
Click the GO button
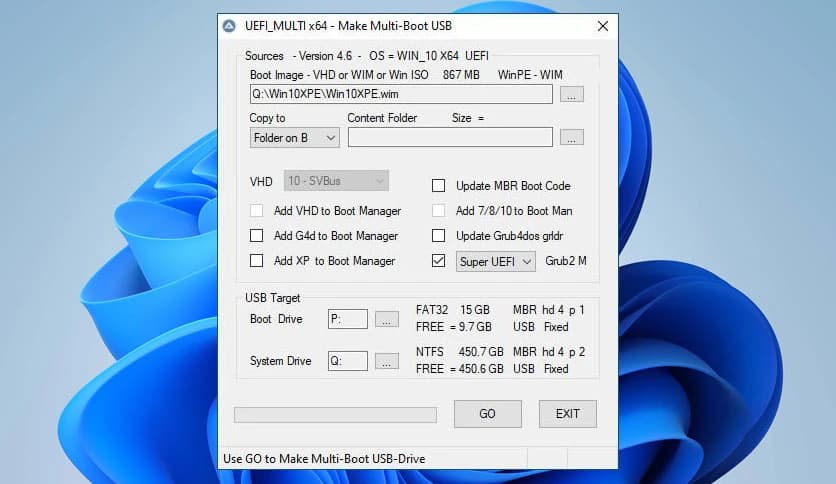click(487, 414)
